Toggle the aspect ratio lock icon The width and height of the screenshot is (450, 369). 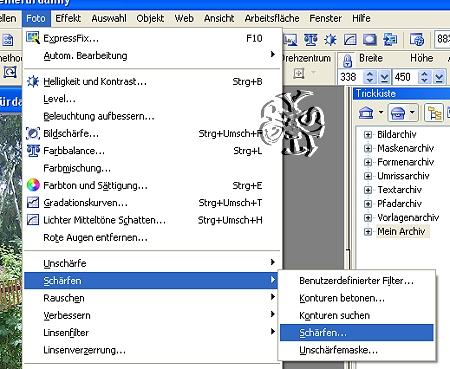347,61
